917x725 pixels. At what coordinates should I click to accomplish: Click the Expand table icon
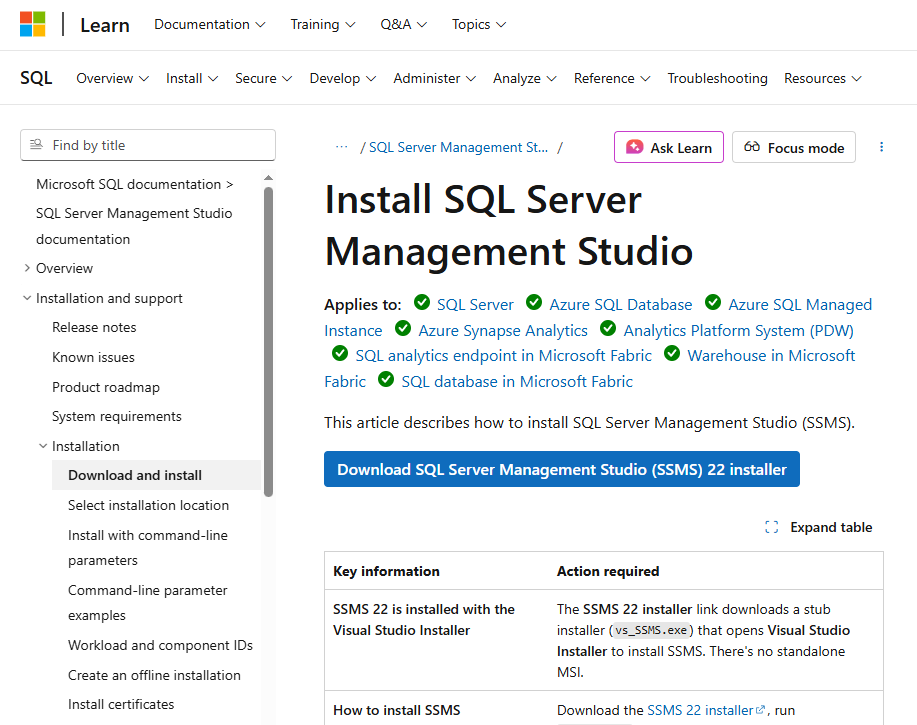point(771,527)
